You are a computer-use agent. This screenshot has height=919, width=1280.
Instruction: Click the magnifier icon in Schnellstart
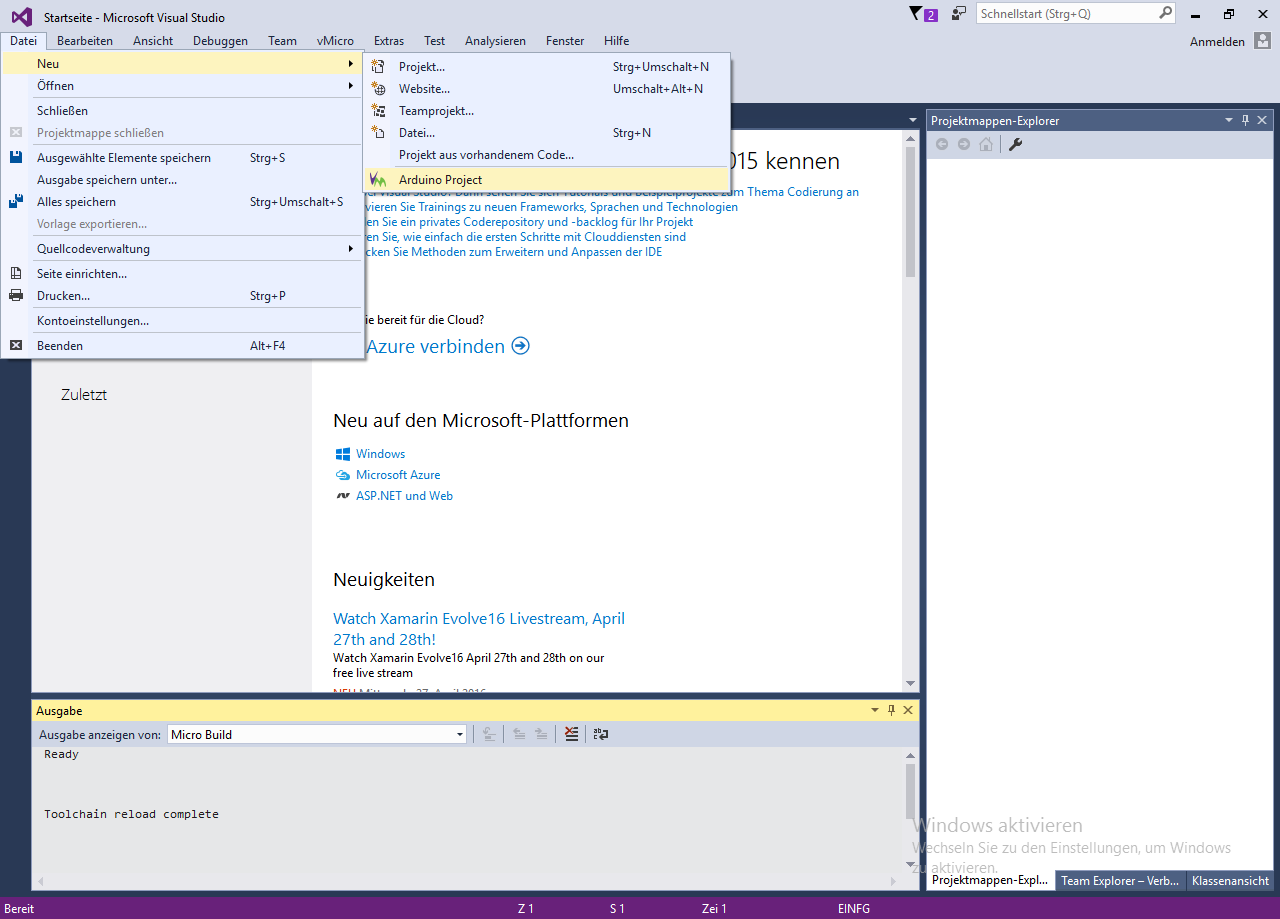(1165, 14)
